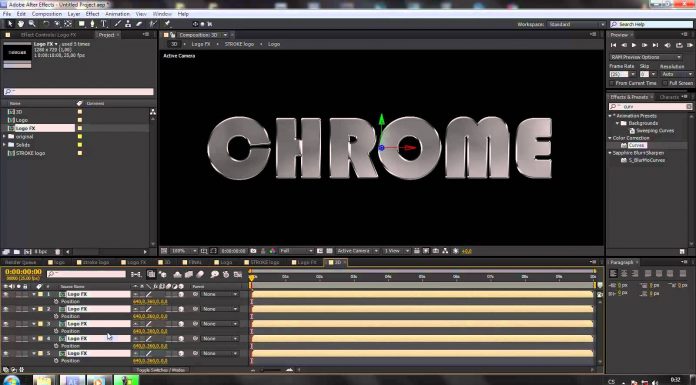Open the Composition menu
This screenshot has width=696, height=385.
click(47, 14)
